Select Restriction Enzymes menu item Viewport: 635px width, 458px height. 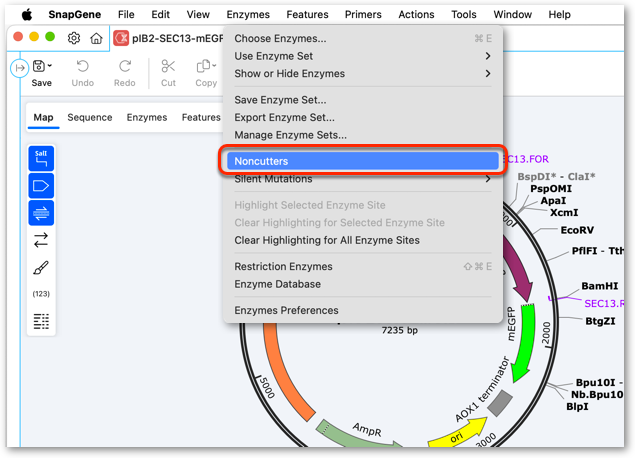click(363, 266)
